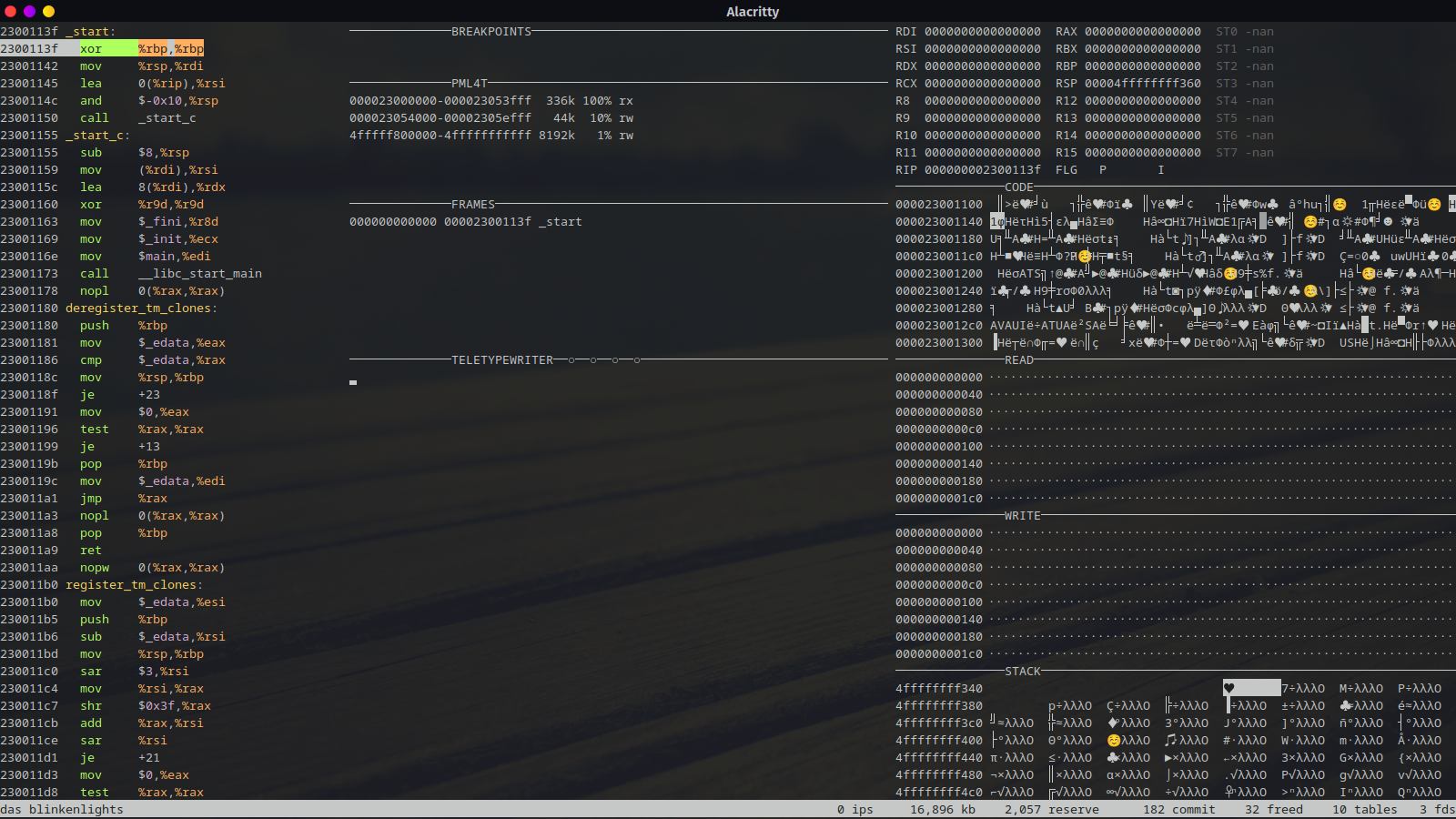Click the R15 register value
This screenshot has height=819, width=1456.
coord(1143,153)
